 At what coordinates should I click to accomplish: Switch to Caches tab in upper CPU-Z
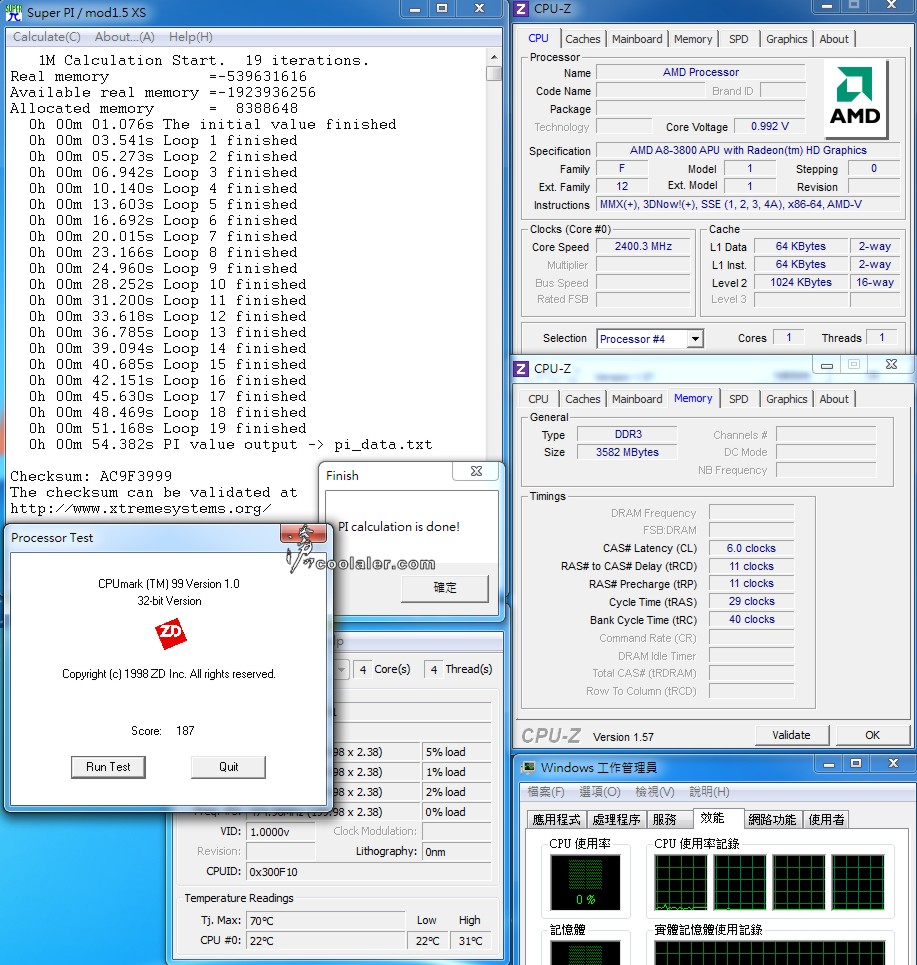click(582, 39)
